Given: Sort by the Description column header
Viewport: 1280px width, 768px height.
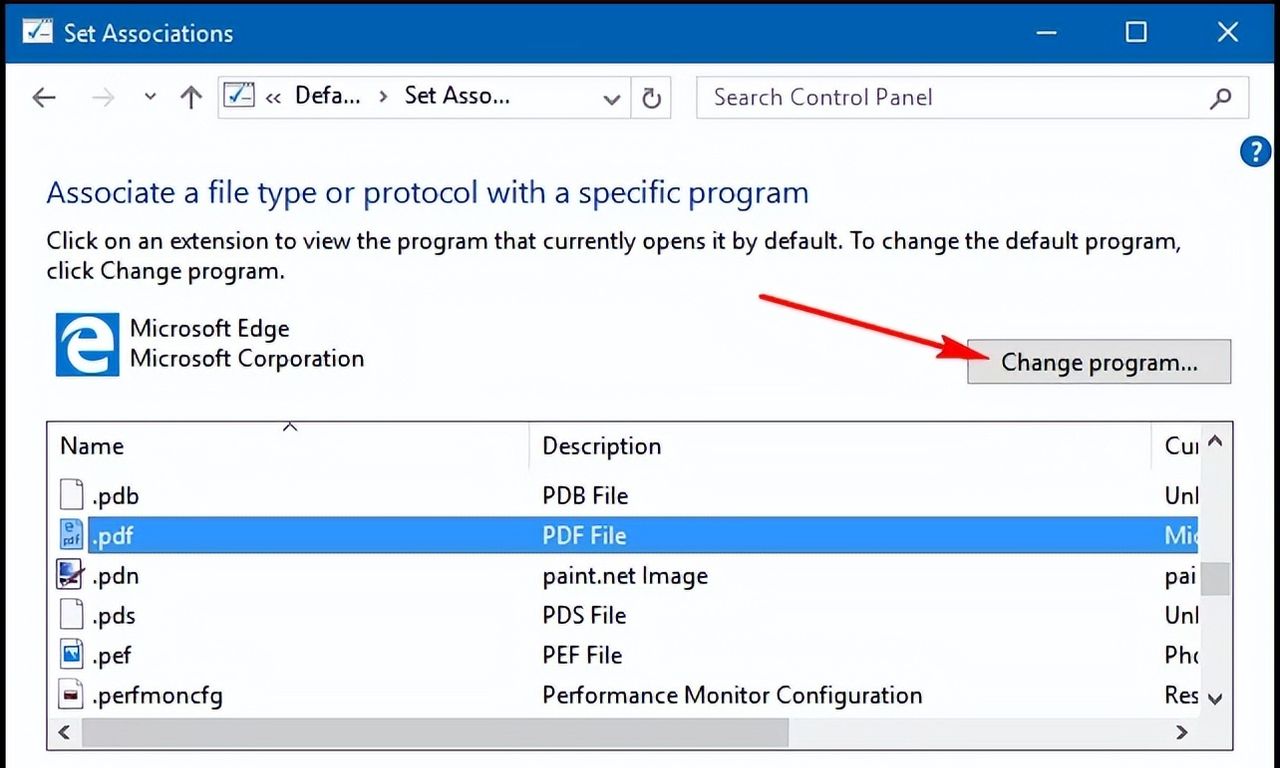Looking at the screenshot, I should tap(601, 446).
